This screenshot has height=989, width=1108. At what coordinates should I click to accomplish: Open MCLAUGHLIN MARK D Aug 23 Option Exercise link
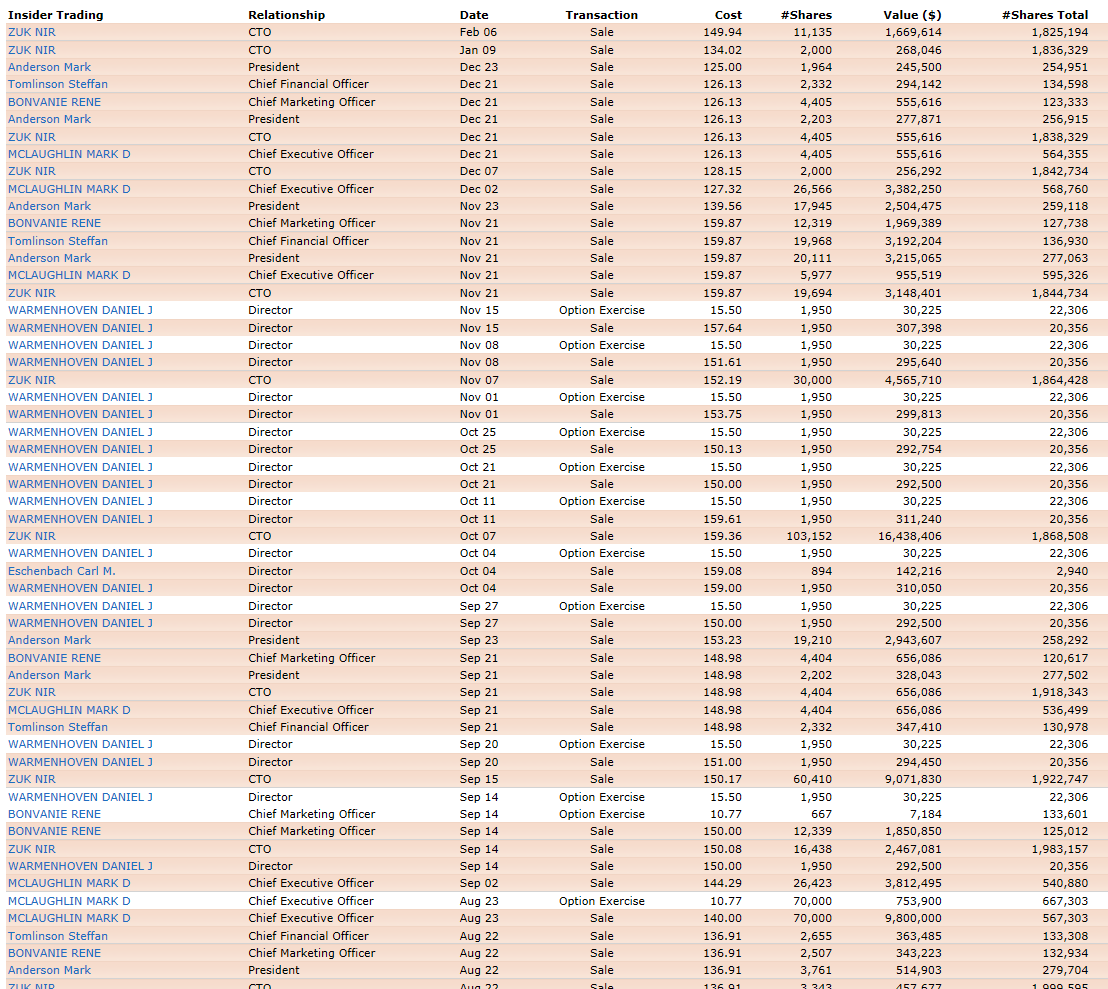coord(69,901)
